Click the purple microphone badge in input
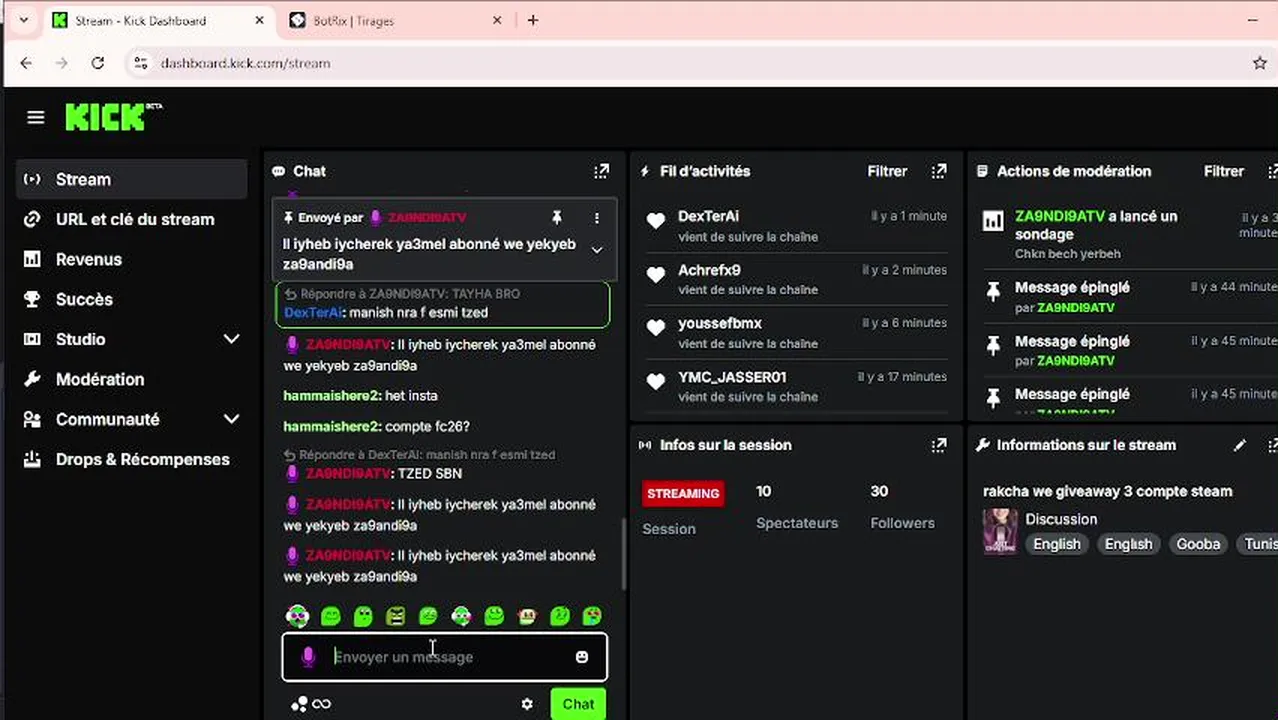The image size is (1278, 720). pos(308,657)
